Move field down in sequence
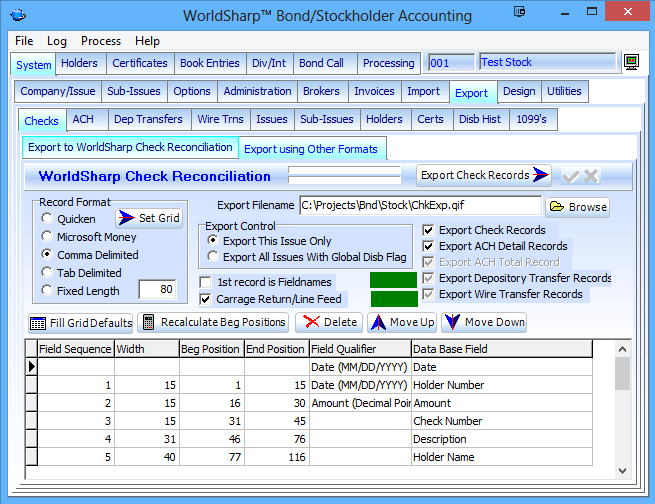This screenshot has width=655, height=504. 483,323
